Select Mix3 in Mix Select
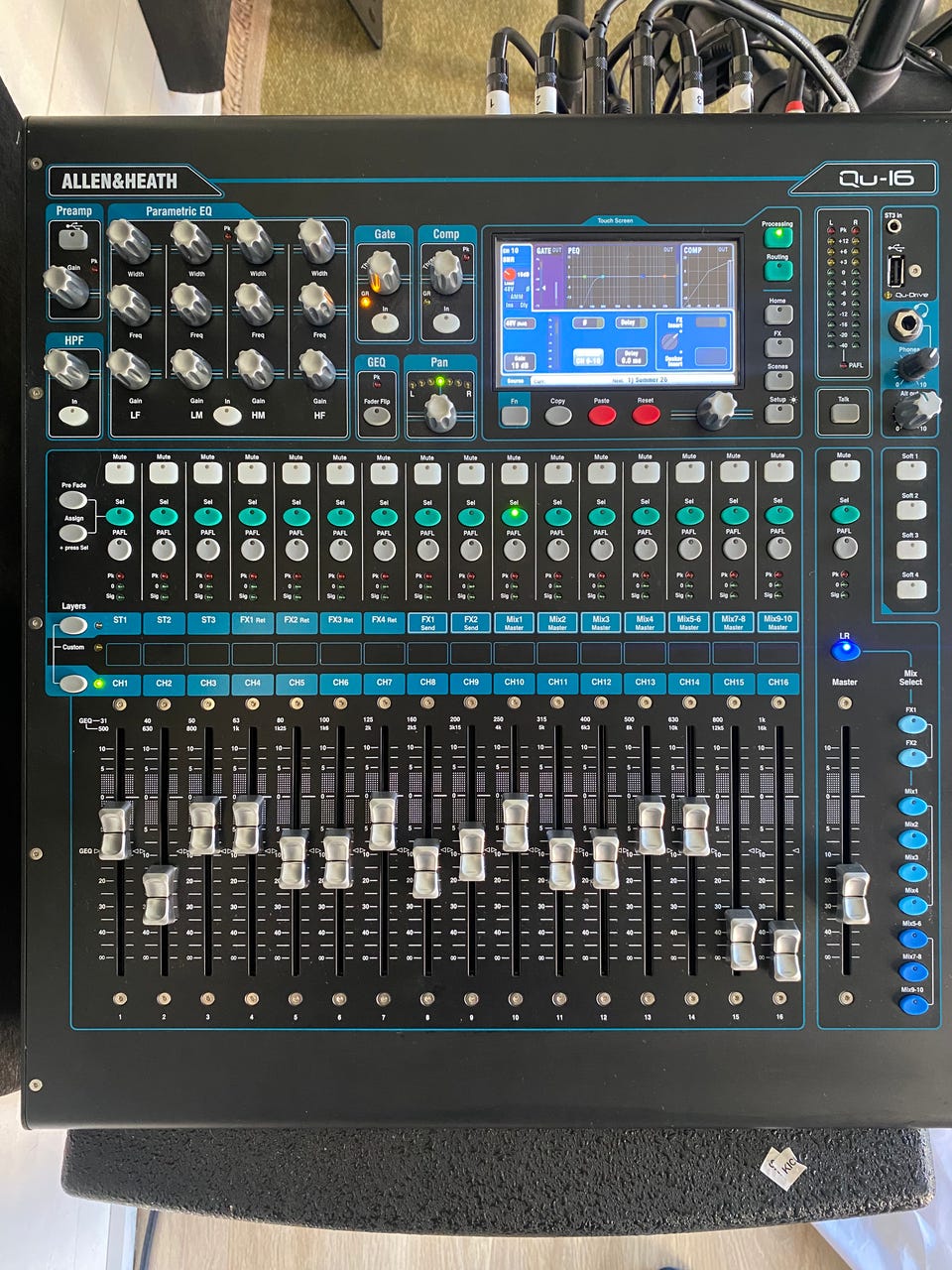 (912, 872)
